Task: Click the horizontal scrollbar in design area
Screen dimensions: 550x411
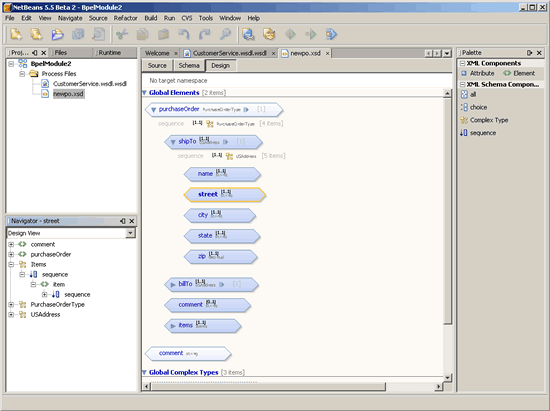Action: coord(268,386)
